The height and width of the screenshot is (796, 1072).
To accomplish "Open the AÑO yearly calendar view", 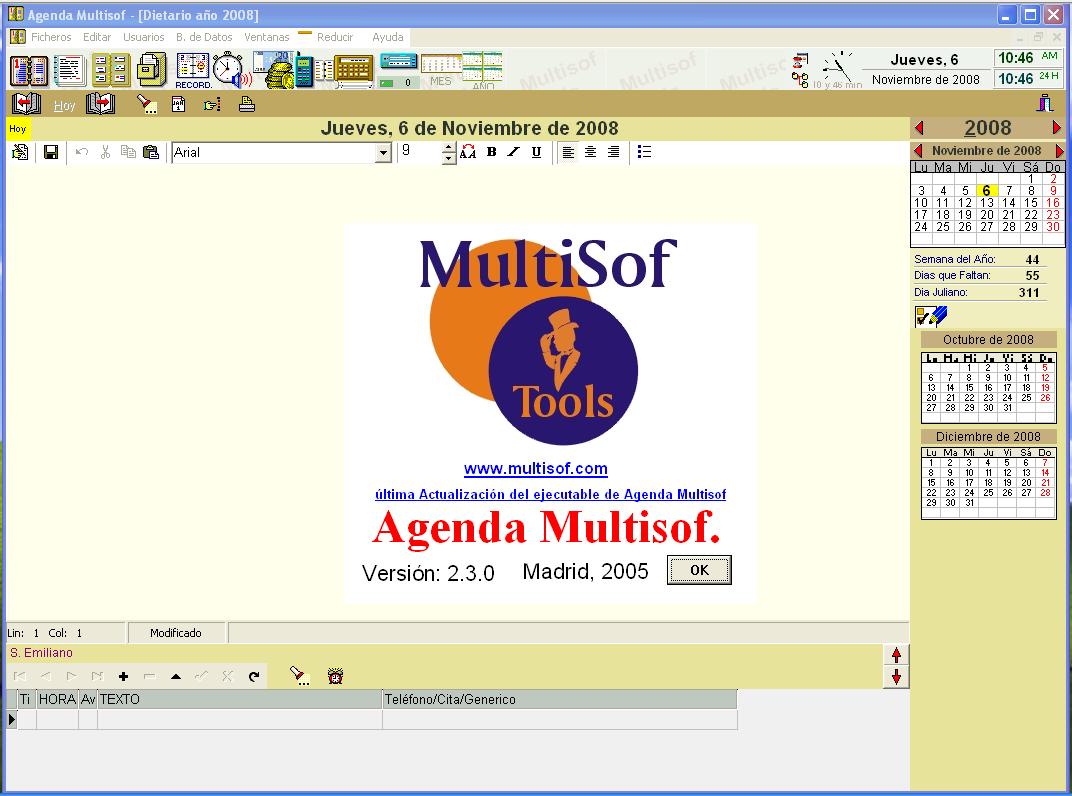I will (483, 70).
